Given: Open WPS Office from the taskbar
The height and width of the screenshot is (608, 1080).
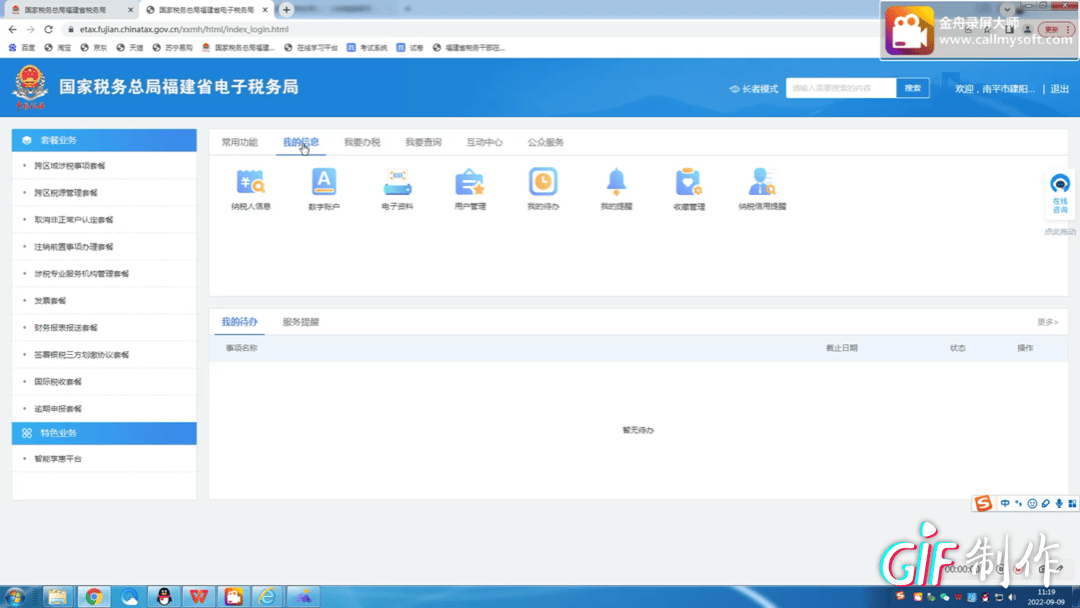Looking at the screenshot, I should (198, 596).
